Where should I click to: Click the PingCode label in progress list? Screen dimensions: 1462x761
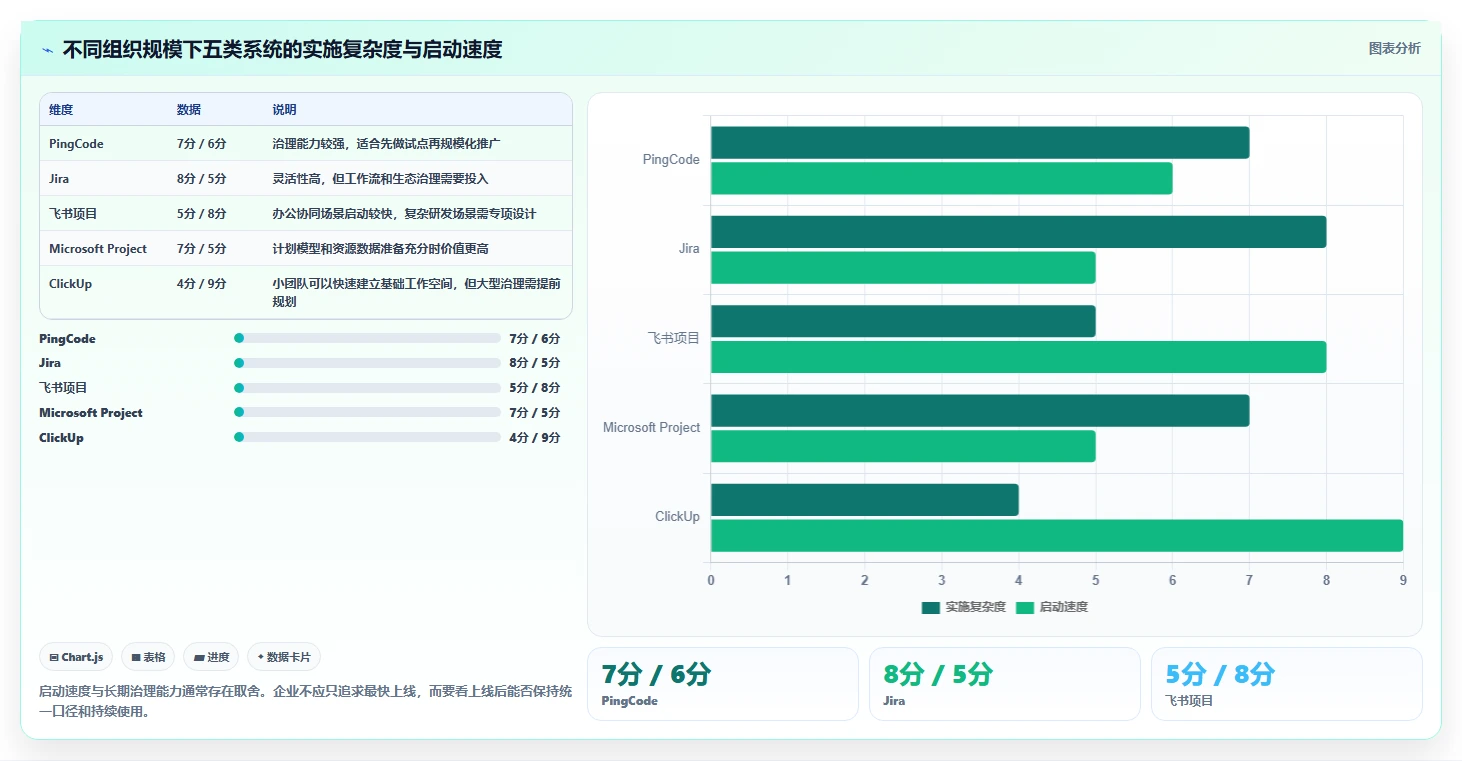point(68,338)
